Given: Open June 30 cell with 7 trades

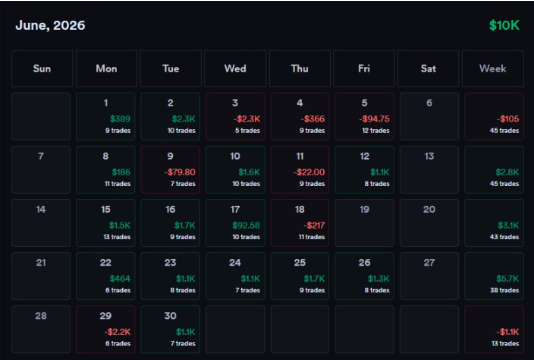Looking at the screenshot, I should pos(170,329).
